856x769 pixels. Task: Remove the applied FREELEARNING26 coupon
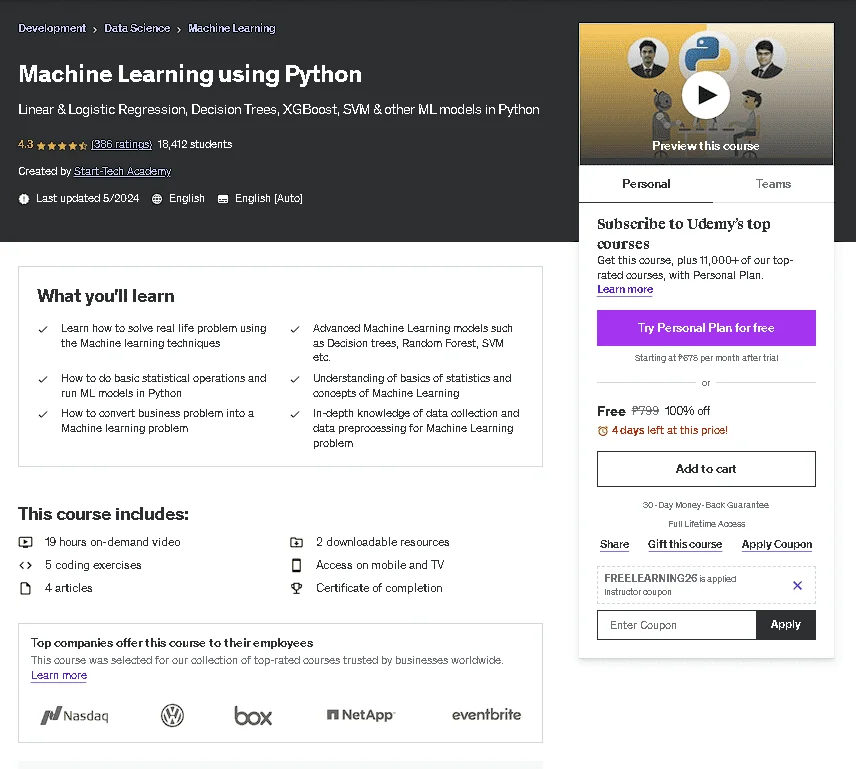click(797, 585)
